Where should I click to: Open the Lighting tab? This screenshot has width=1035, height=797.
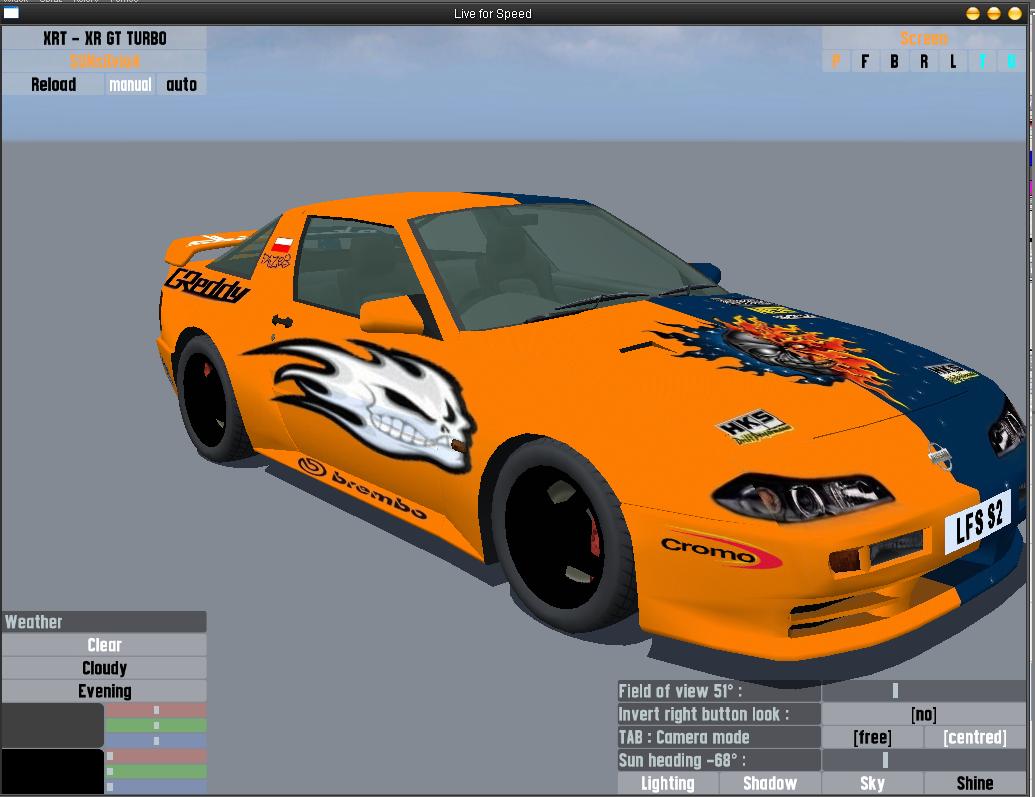click(668, 783)
